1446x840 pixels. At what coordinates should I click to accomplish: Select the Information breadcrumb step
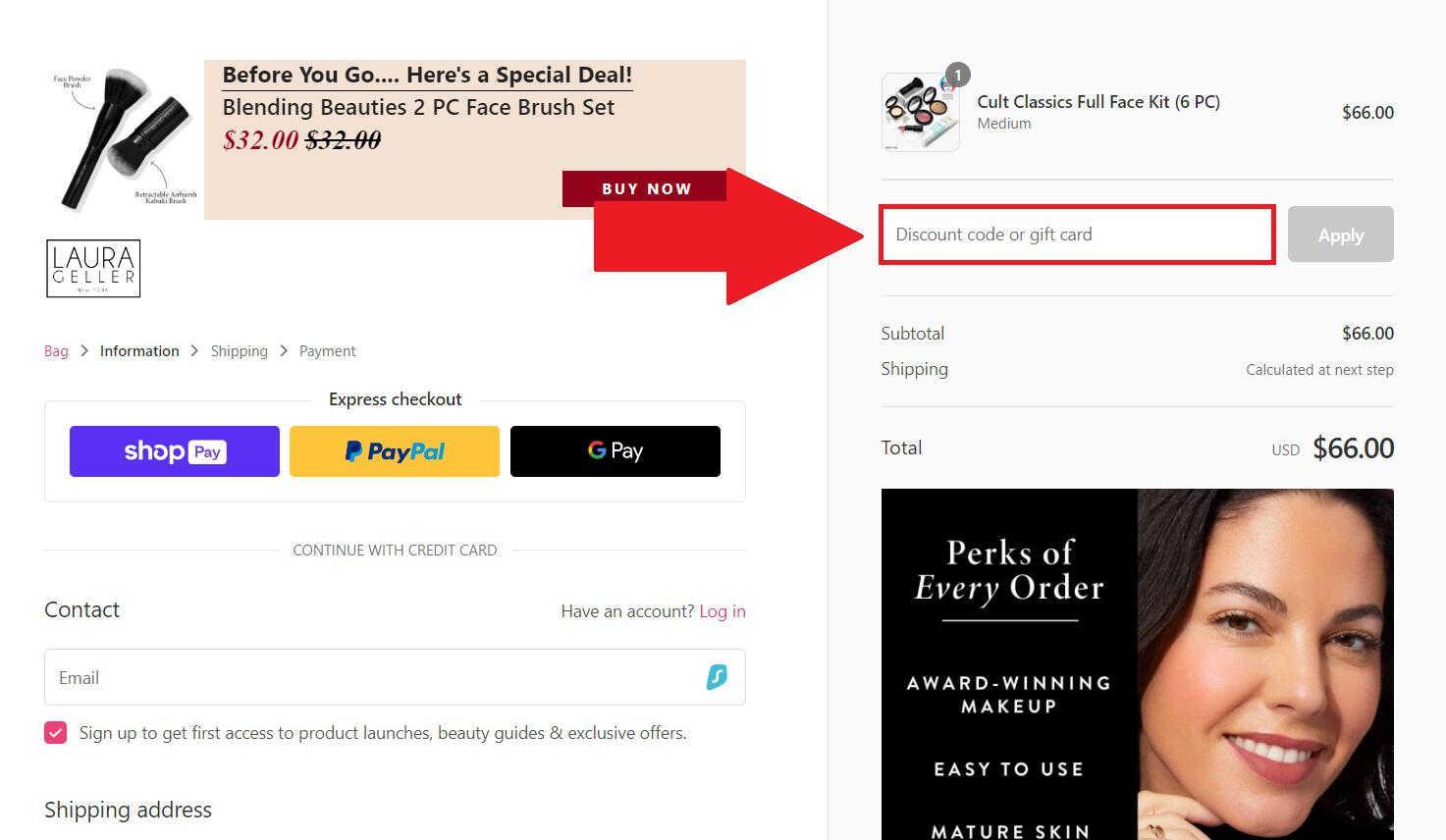pos(139,351)
